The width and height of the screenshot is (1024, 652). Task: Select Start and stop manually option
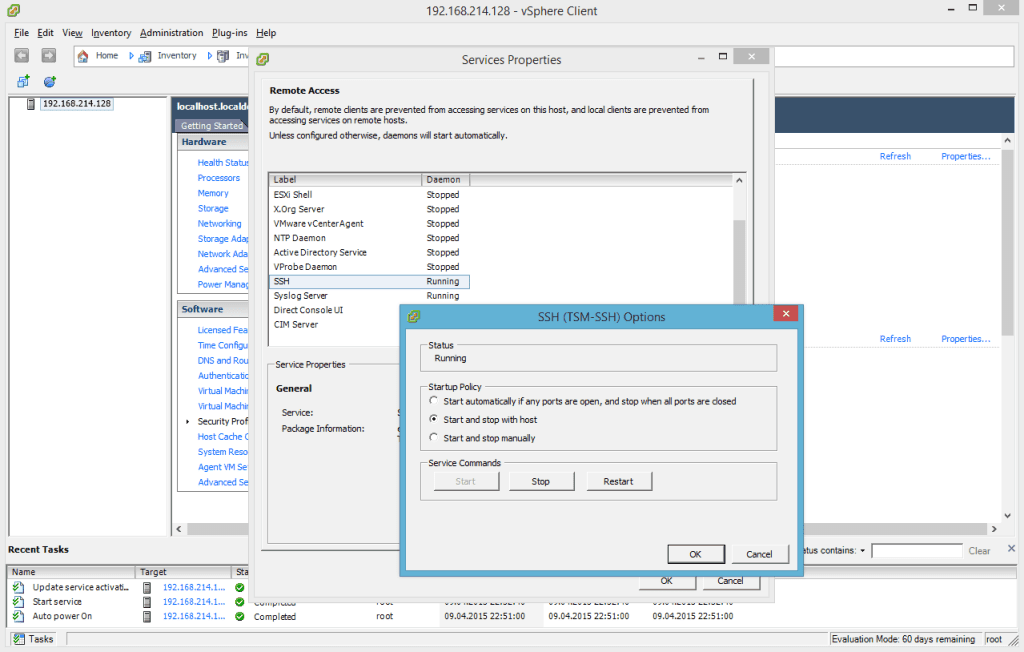[434, 437]
